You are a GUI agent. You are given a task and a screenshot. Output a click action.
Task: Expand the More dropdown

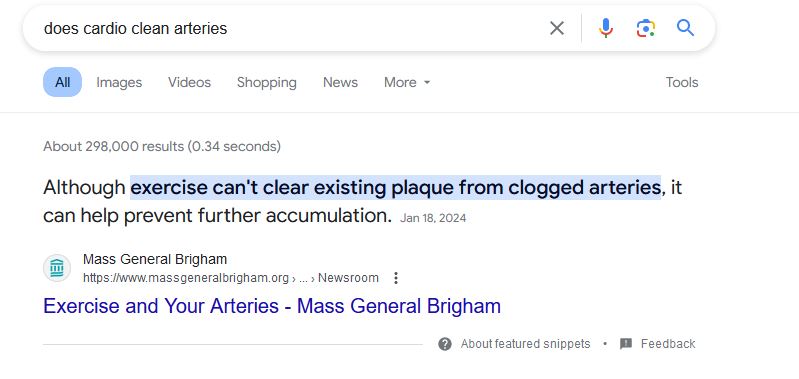click(407, 83)
